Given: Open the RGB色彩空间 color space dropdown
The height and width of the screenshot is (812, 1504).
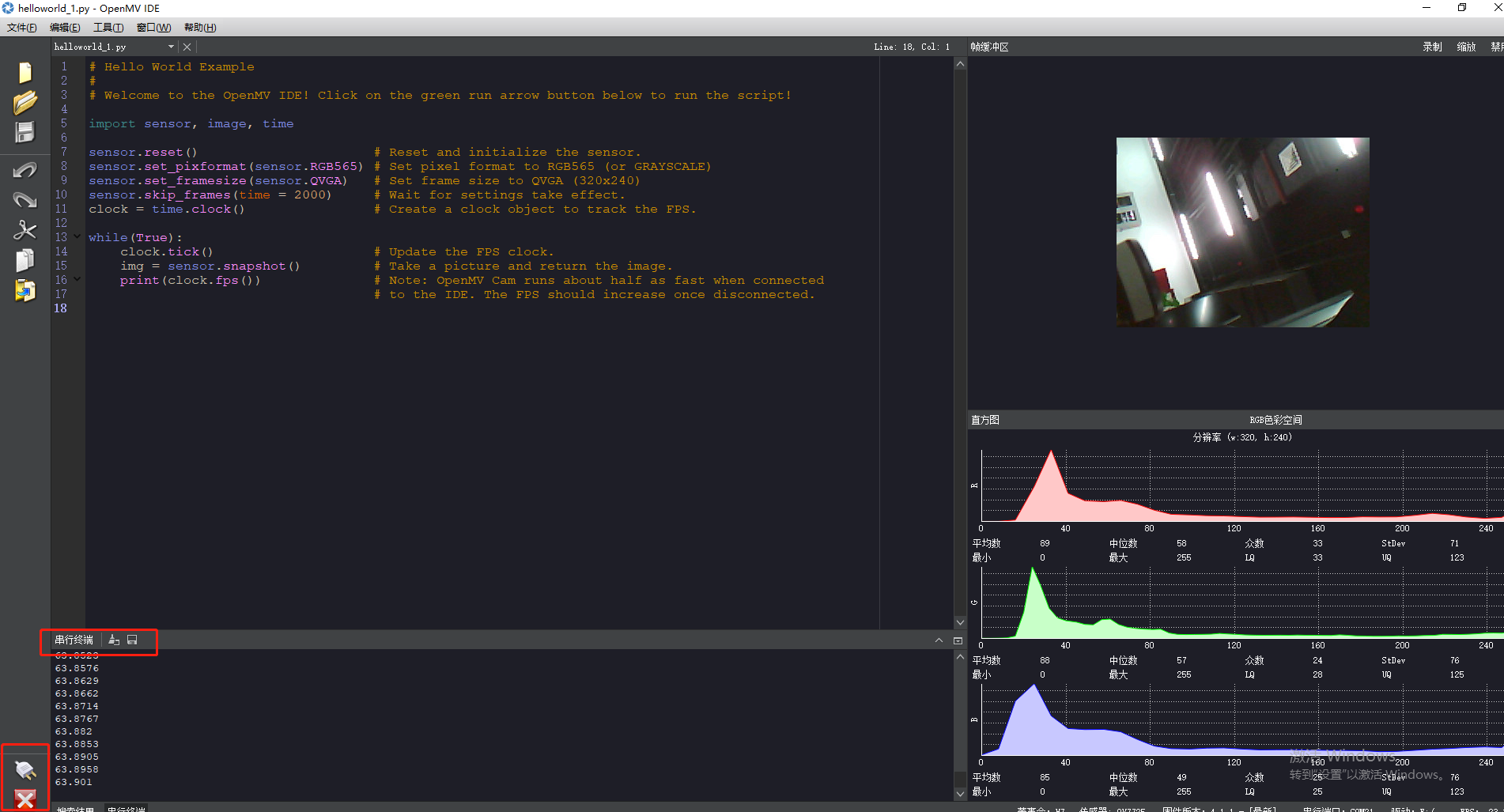Looking at the screenshot, I should tap(1275, 420).
